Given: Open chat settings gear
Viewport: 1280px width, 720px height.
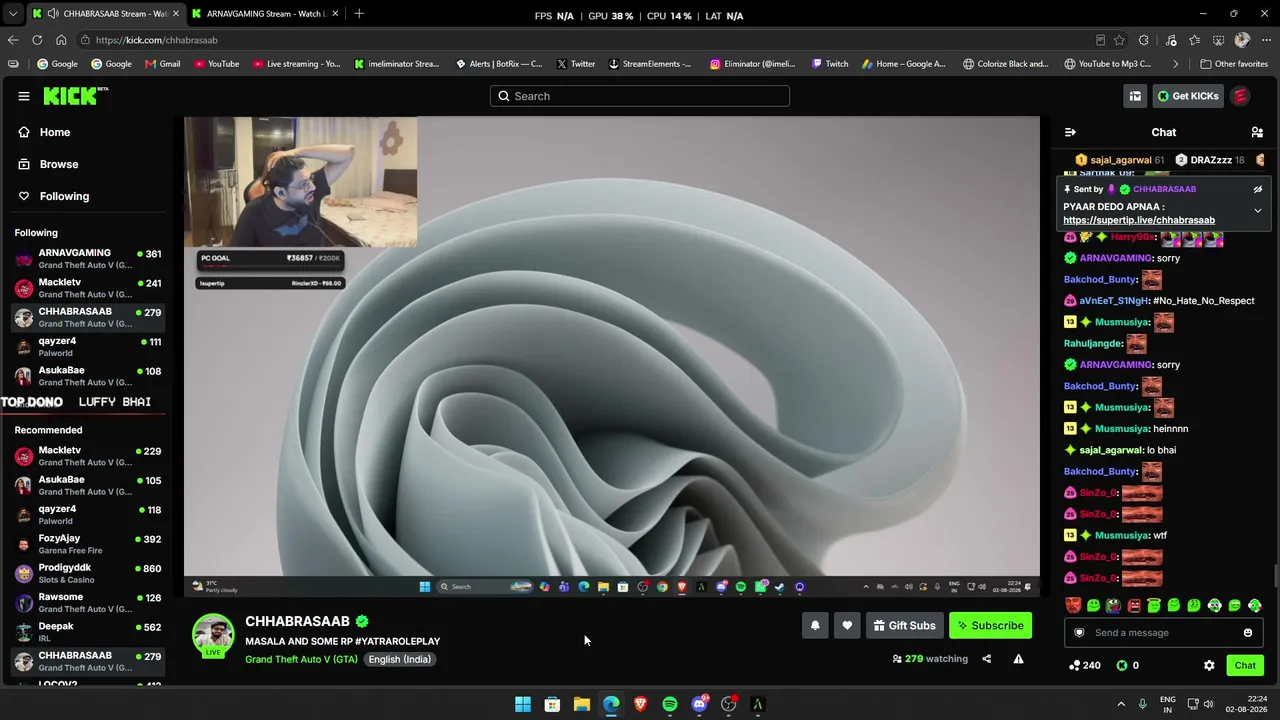Looking at the screenshot, I should tap(1209, 666).
